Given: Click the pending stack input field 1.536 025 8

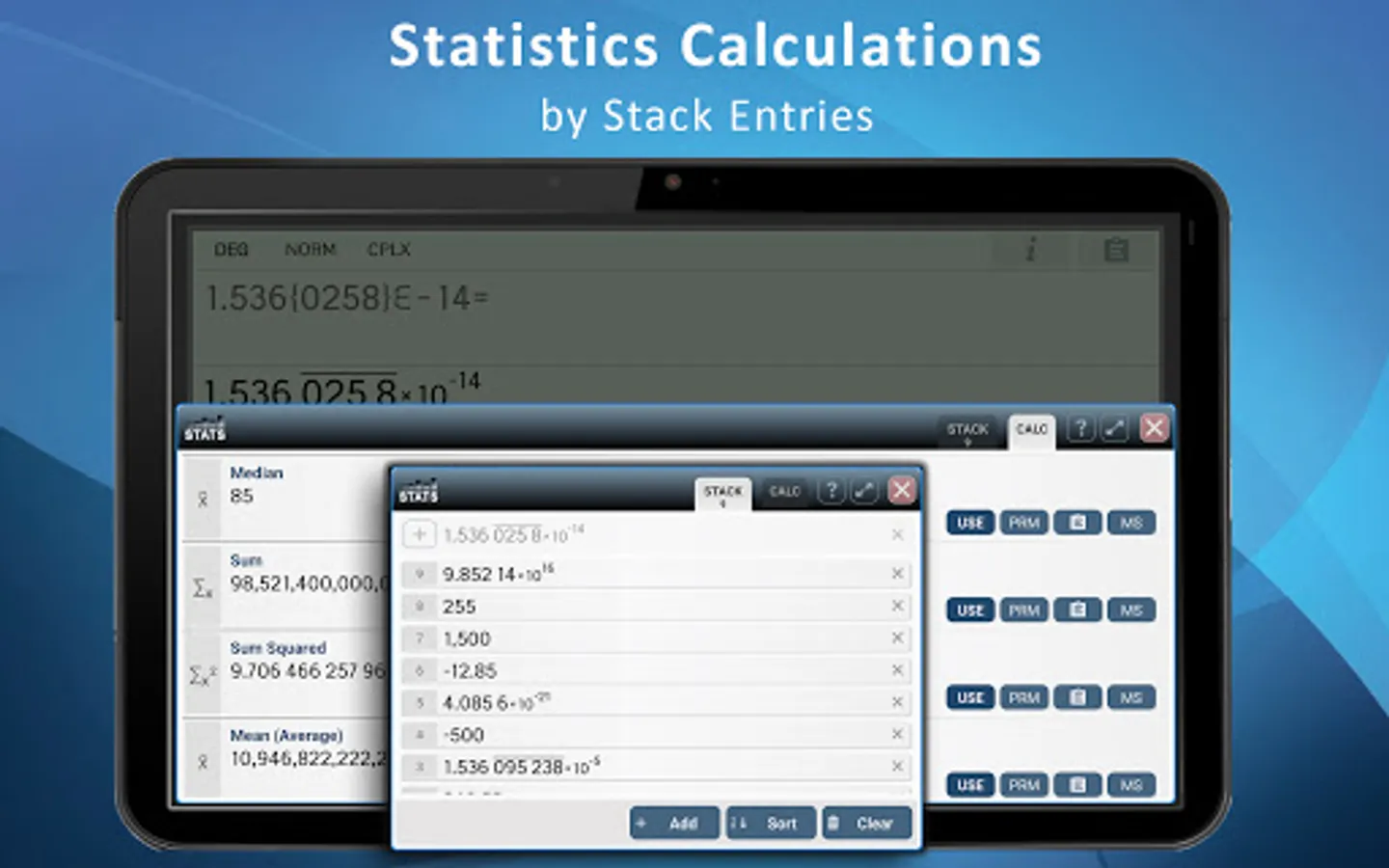Looking at the screenshot, I should pos(661,534).
